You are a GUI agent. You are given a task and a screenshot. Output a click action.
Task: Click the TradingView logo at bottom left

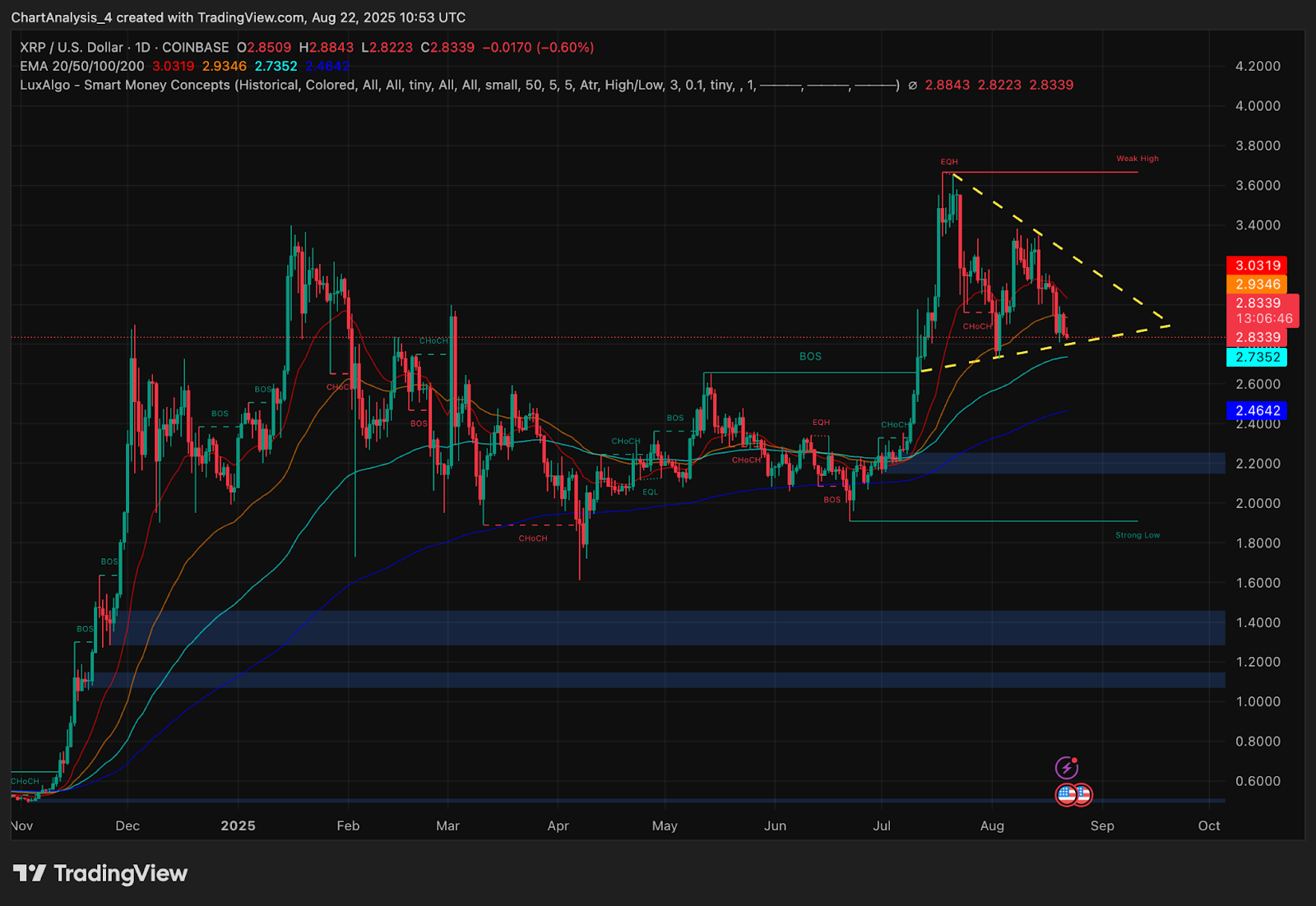100,873
